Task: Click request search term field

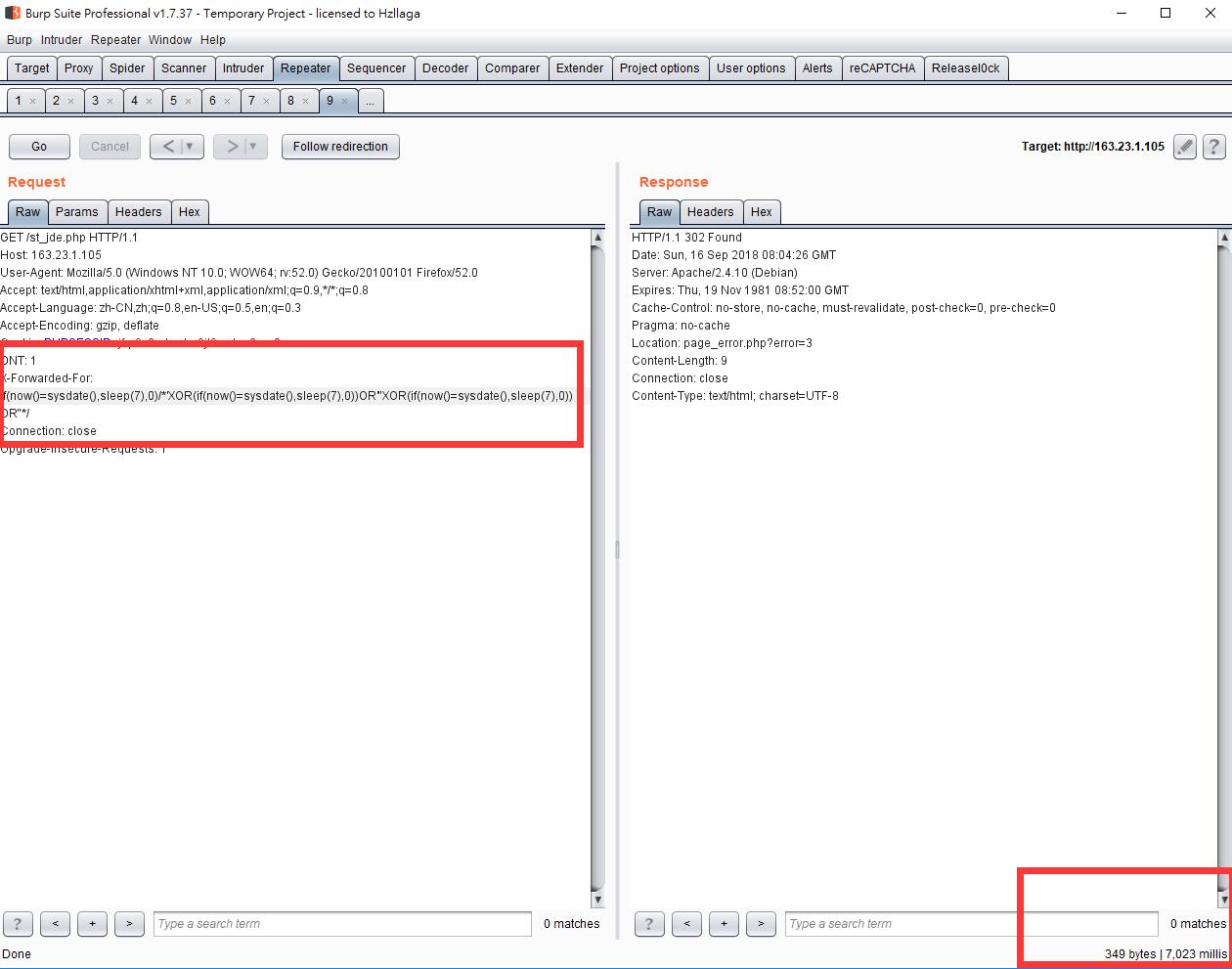Action: pos(342,924)
